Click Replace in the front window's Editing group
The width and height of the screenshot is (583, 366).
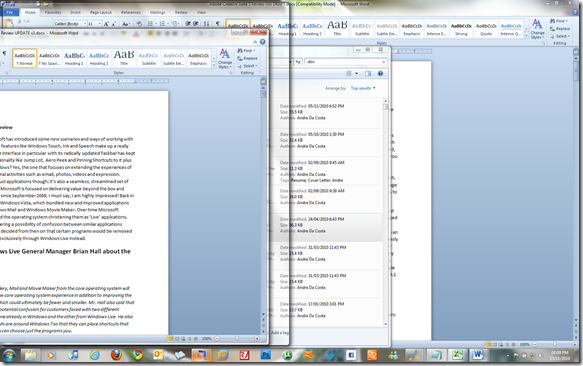click(x=248, y=58)
